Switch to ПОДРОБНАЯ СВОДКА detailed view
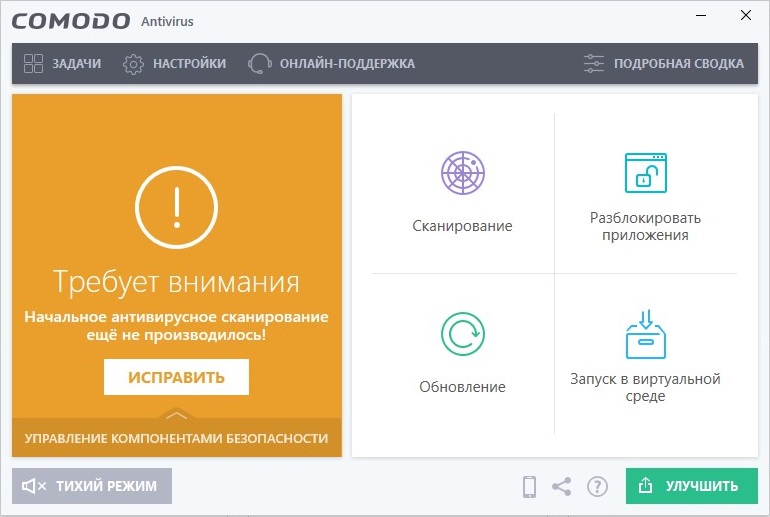The height and width of the screenshot is (517, 770). pos(664,64)
